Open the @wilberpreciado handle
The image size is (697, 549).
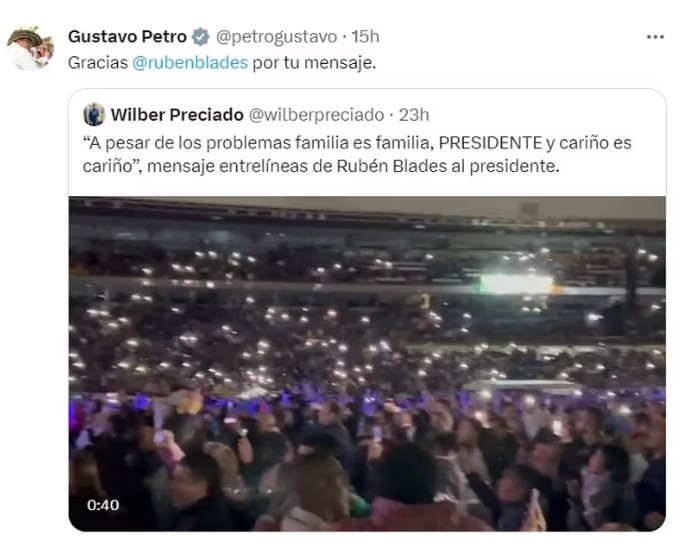(x=316, y=115)
